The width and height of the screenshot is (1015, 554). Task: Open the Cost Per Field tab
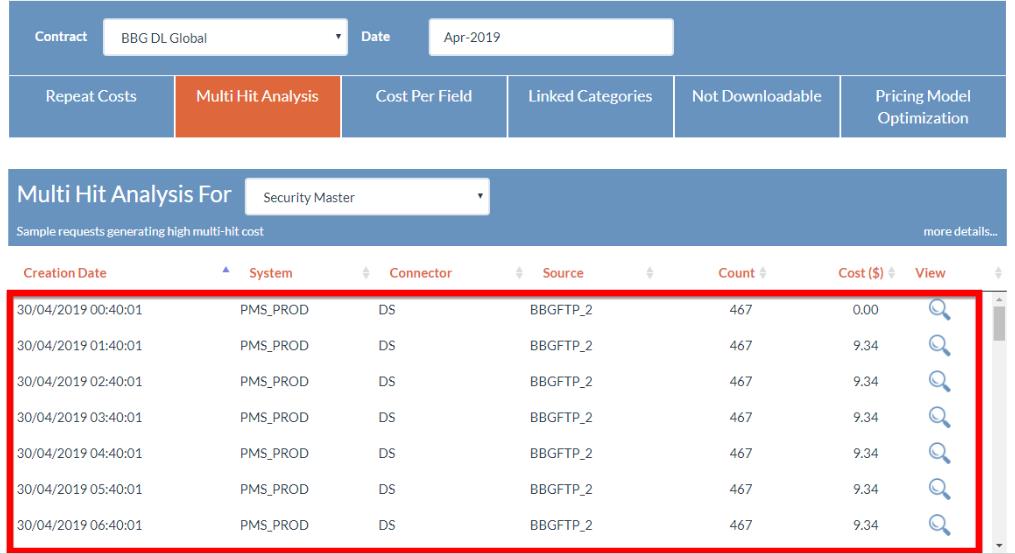tap(423, 97)
